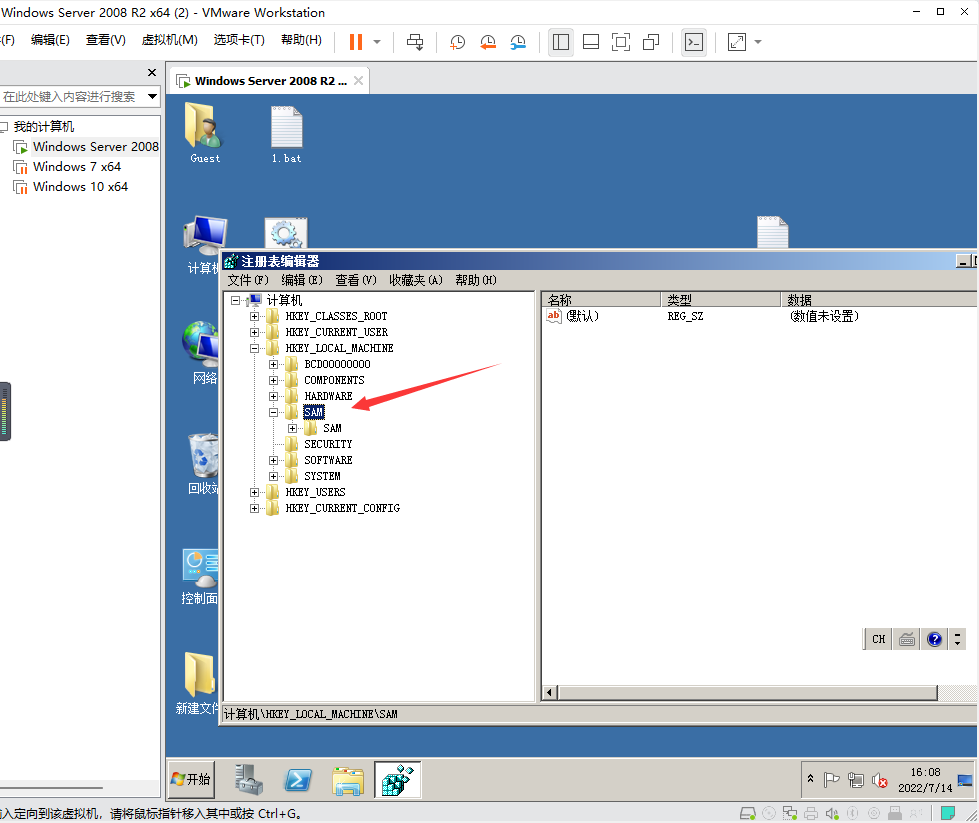
Task: Select Windows 7 x64 in library
Action: pos(77,167)
